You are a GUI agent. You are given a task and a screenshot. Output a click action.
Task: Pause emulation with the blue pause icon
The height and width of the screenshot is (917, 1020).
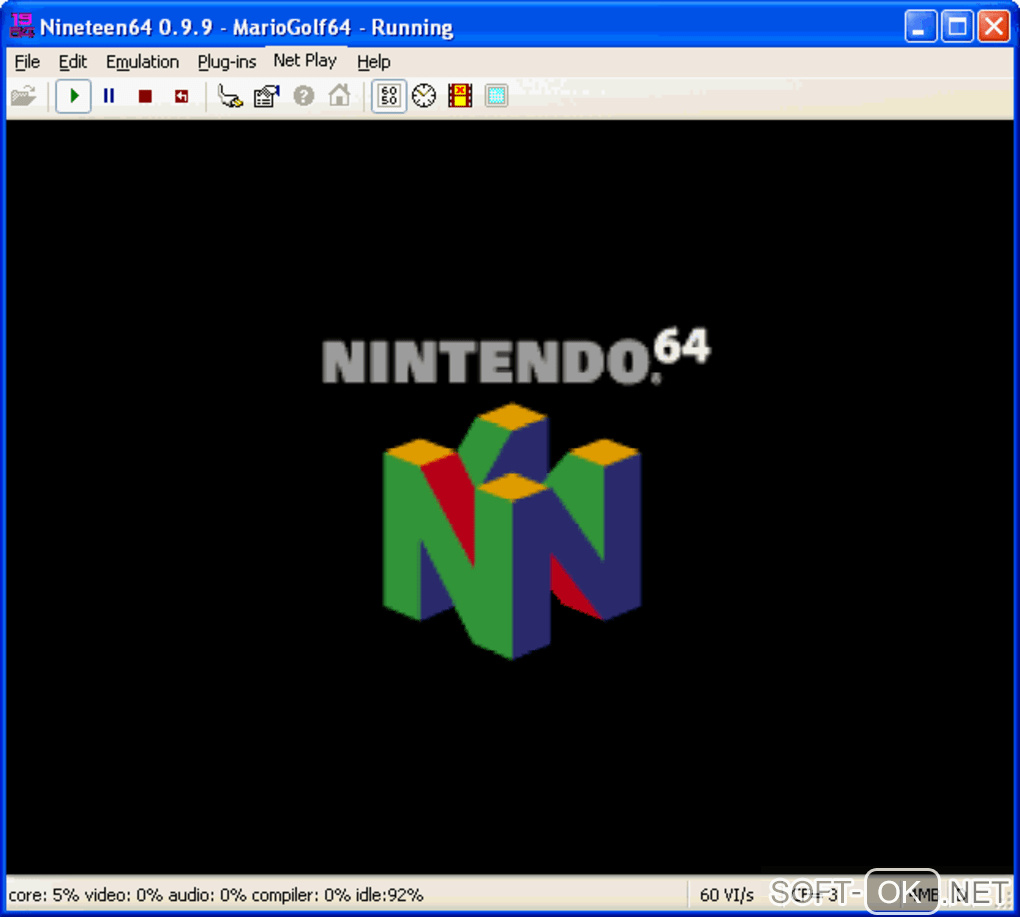(x=109, y=96)
